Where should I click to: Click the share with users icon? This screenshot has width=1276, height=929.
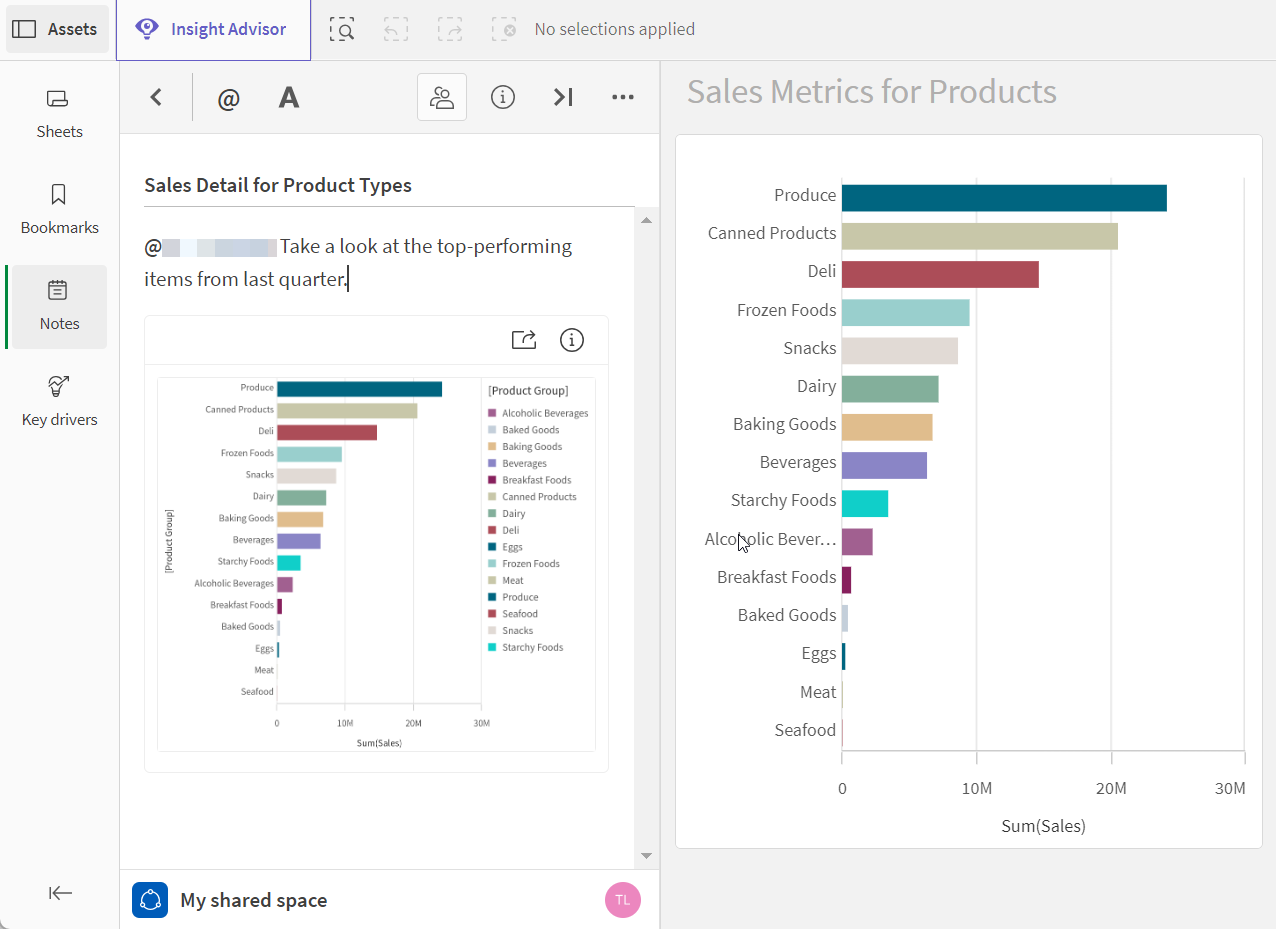pyautogui.click(x=442, y=97)
